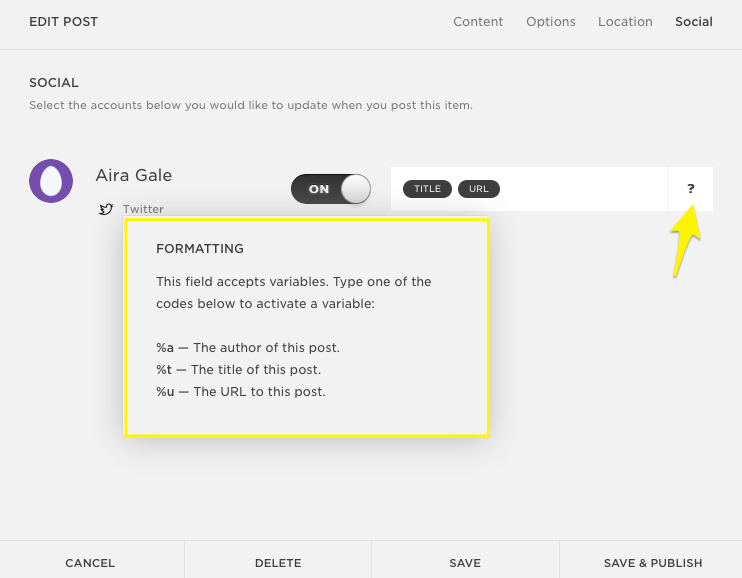Click the Twitter bird icon
The image size is (742, 578).
pos(105,209)
